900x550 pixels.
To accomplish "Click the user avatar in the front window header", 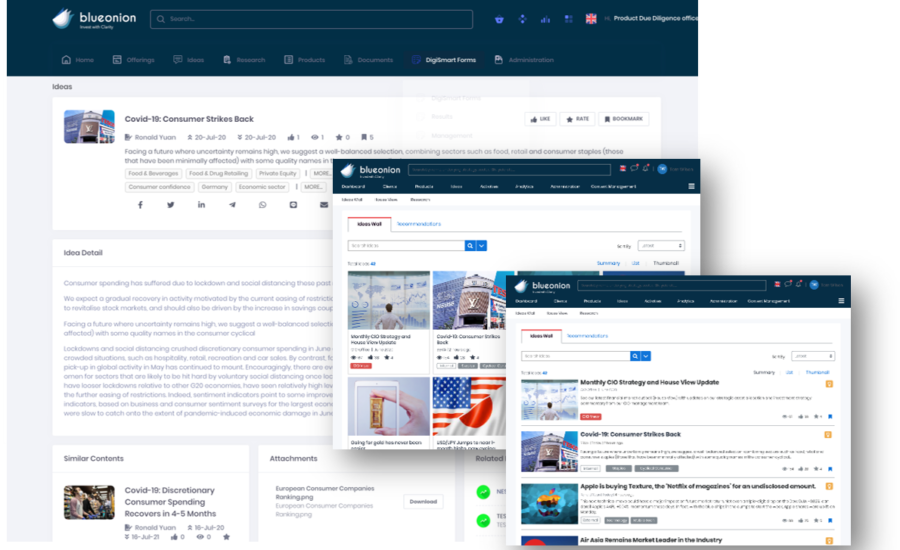I will pyautogui.click(x=814, y=285).
